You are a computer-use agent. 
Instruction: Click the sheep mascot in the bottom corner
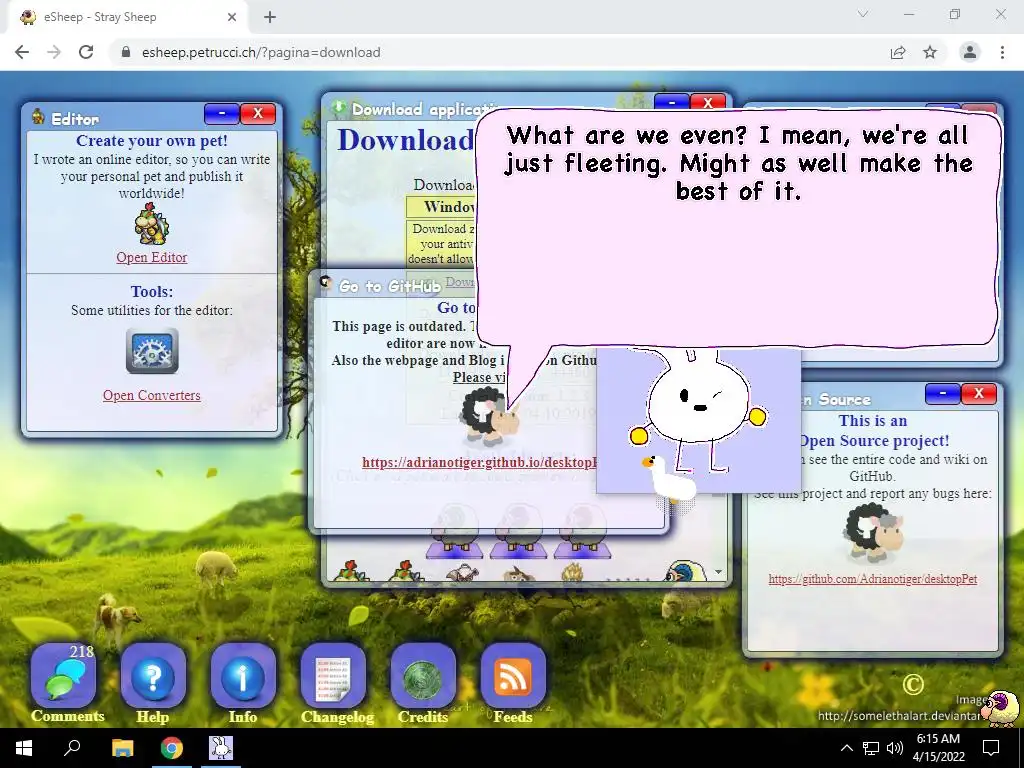pyautogui.click(x=1001, y=709)
